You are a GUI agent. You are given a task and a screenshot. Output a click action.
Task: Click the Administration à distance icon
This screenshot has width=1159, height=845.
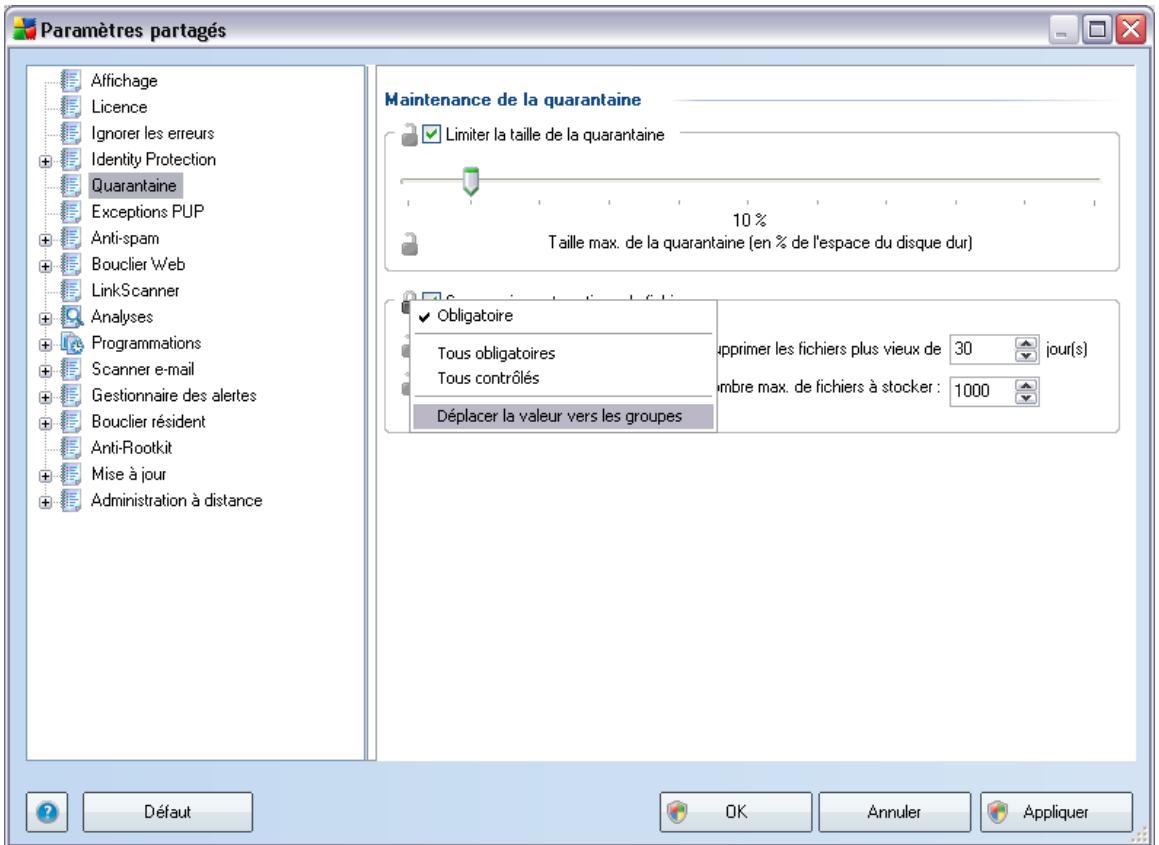pos(71,500)
